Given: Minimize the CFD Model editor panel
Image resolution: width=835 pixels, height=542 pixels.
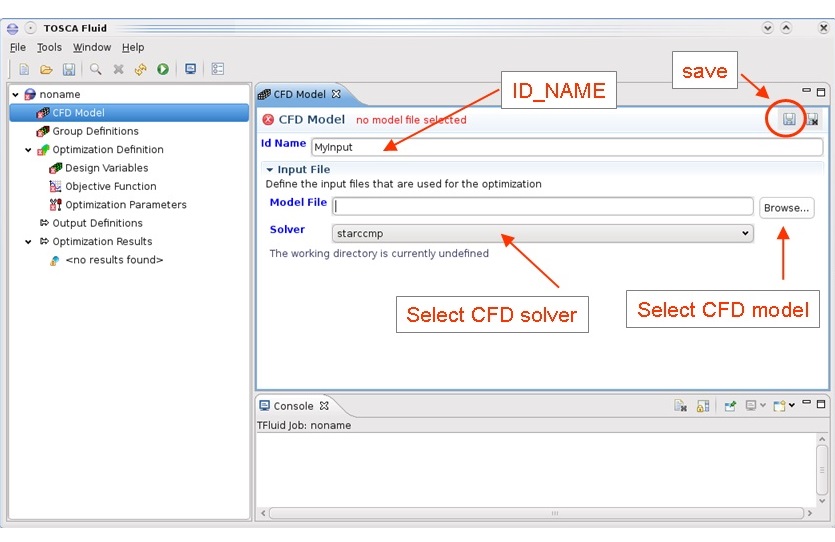Looking at the screenshot, I should (807, 91).
